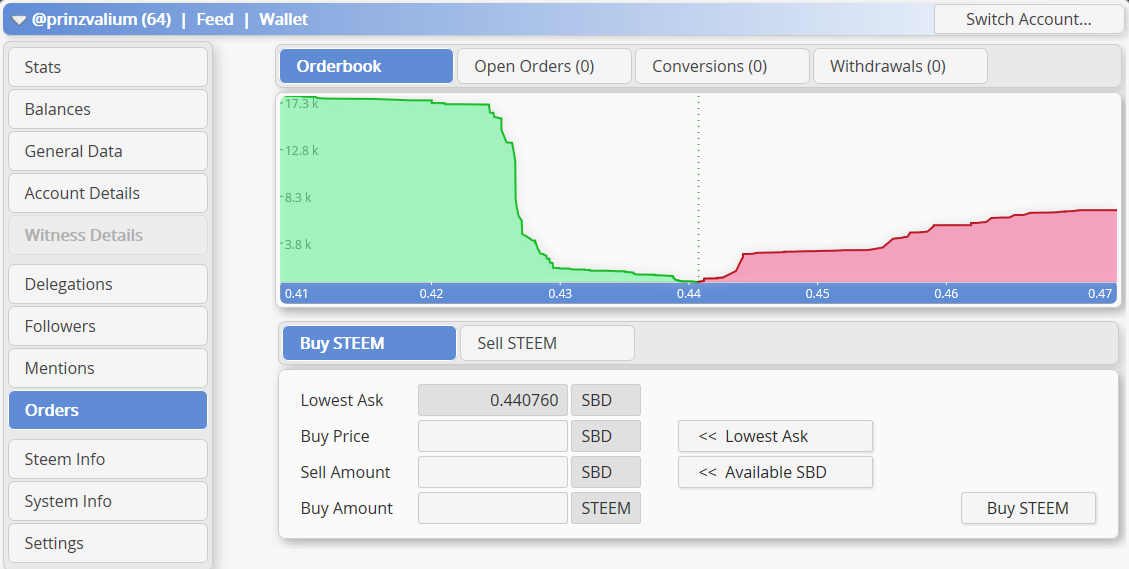1129x569 pixels.
Task: Show General Data in the sidebar
Action: point(108,151)
